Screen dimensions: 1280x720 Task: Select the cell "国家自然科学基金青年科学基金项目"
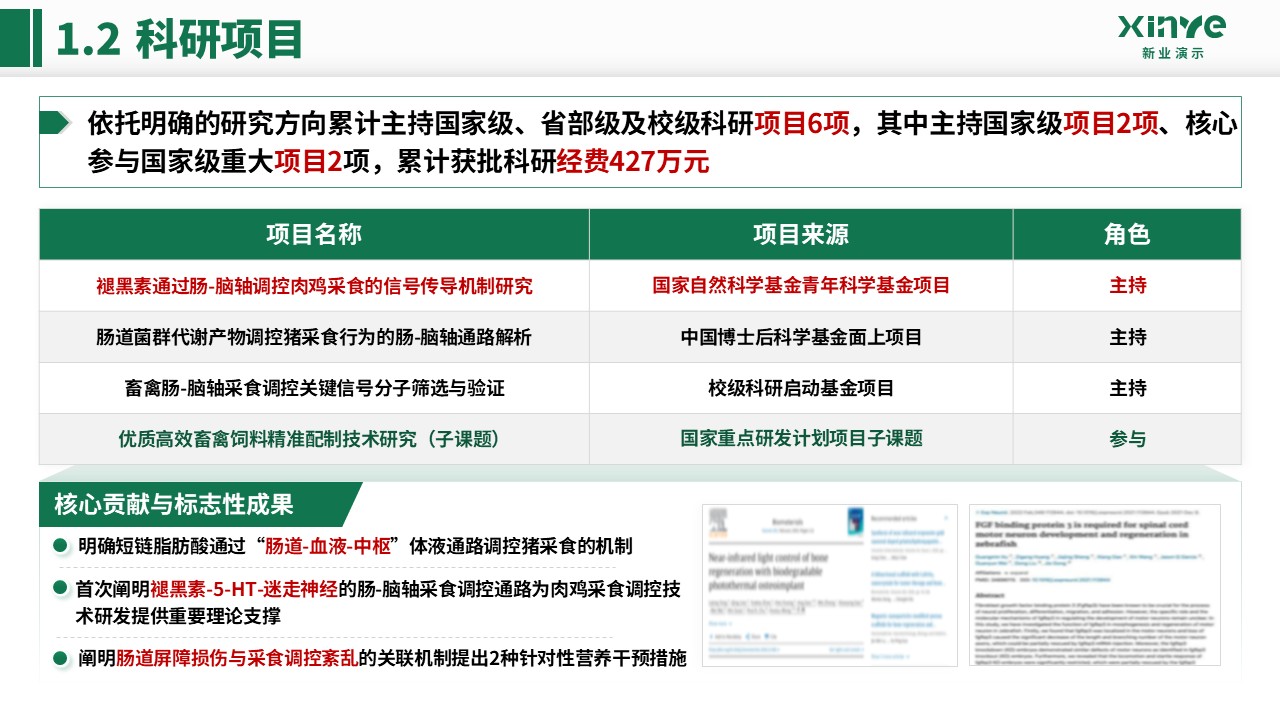pos(801,286)
